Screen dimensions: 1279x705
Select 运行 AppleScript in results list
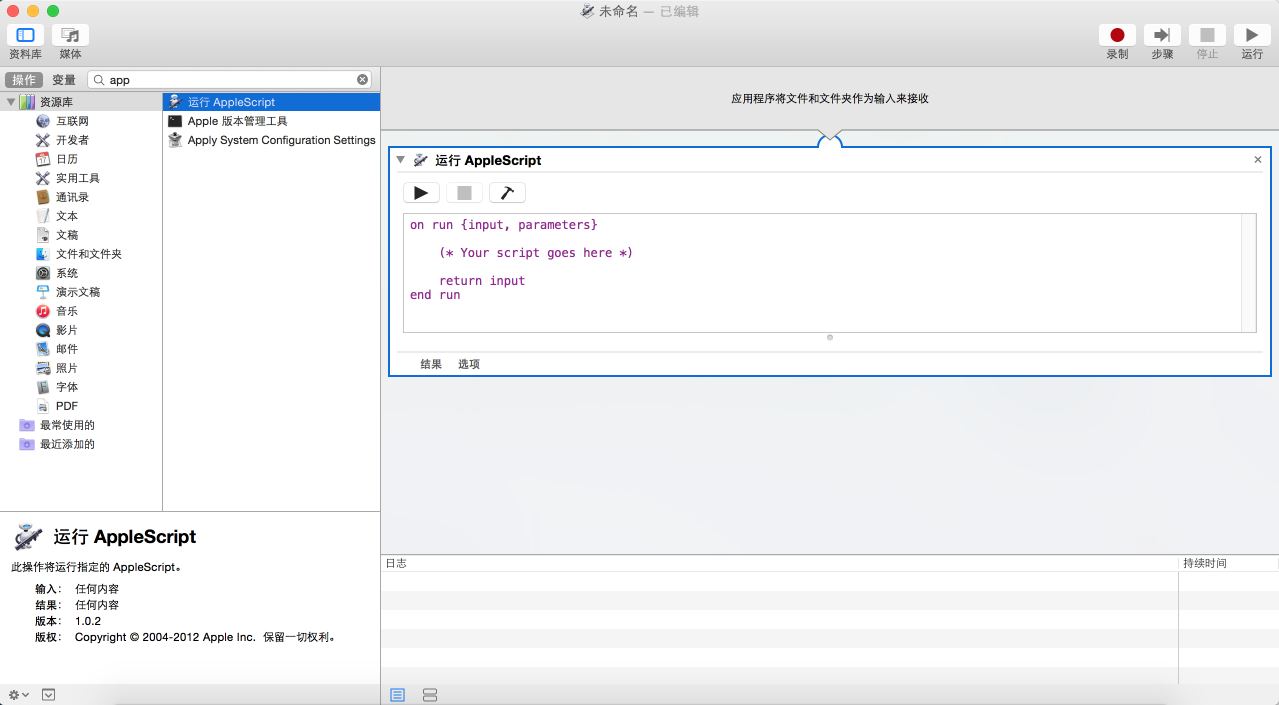(x=271, y=102)
